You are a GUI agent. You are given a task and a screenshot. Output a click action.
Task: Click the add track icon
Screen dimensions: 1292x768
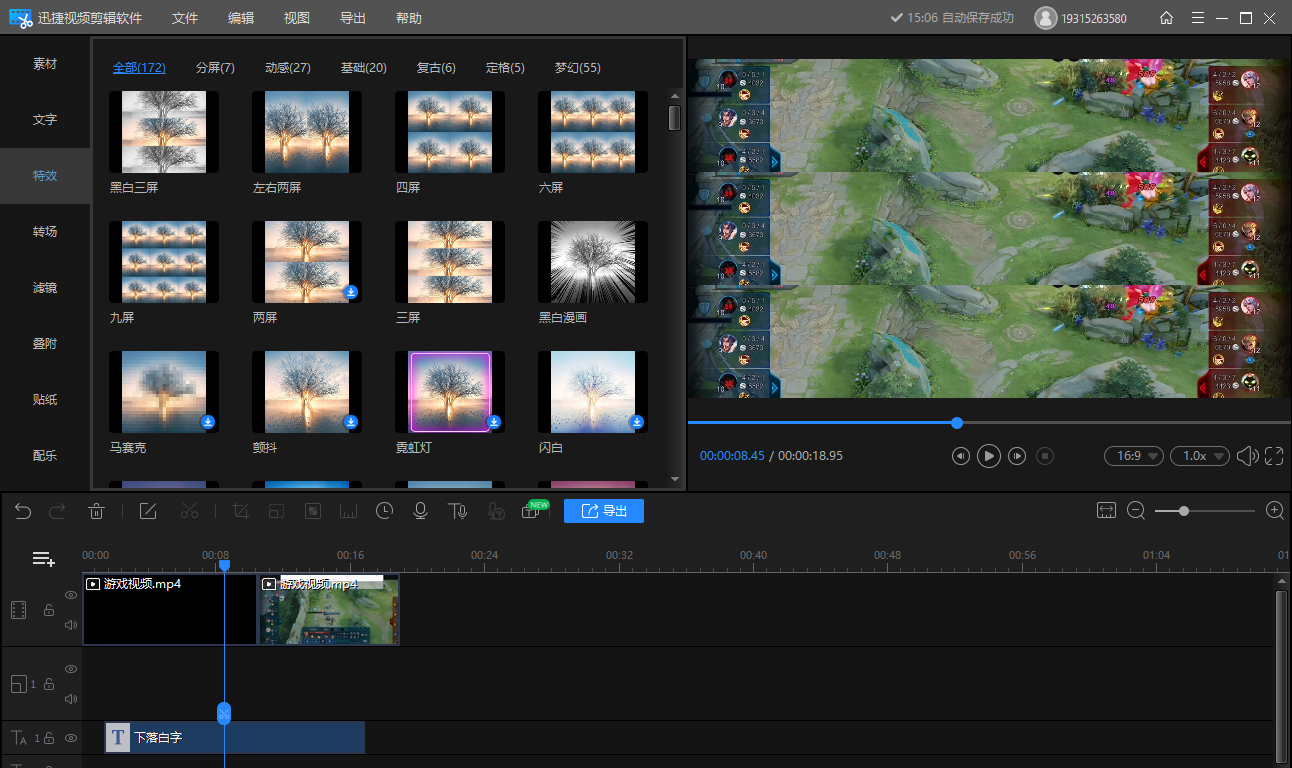point(44,559)
